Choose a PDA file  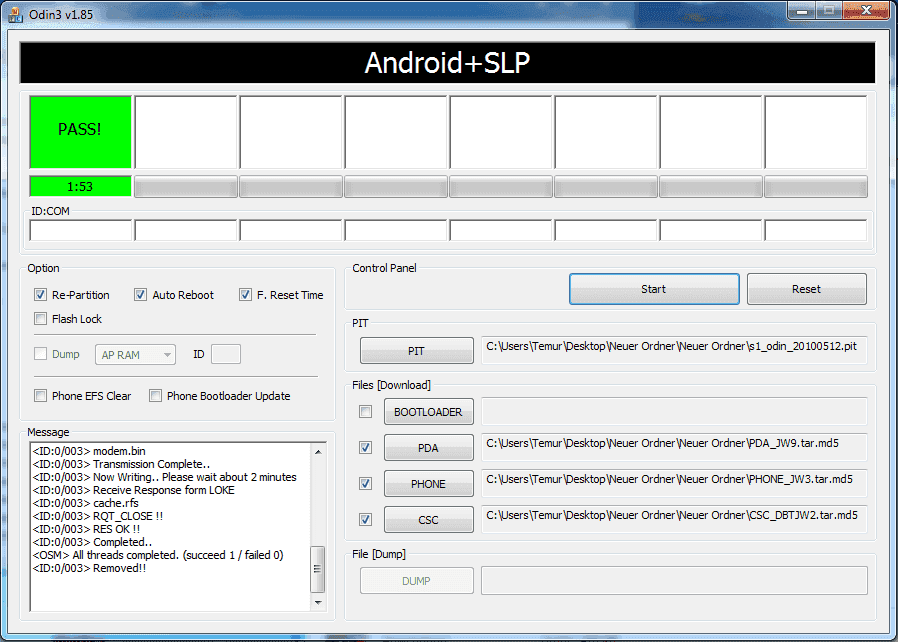[x=428, y=448]
